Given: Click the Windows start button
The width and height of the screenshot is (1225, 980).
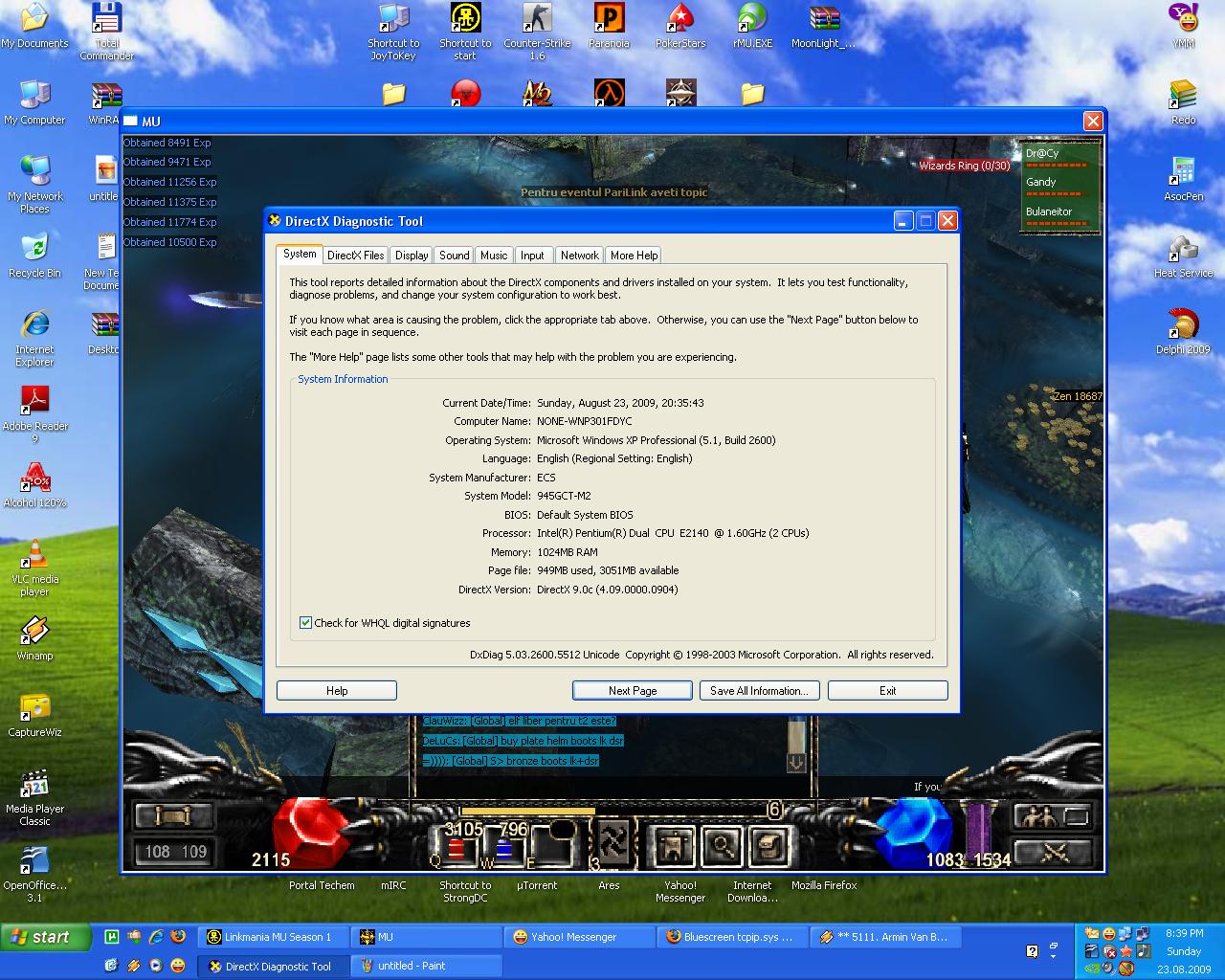Looking at the screenshot, I should [x=46, y=937].
